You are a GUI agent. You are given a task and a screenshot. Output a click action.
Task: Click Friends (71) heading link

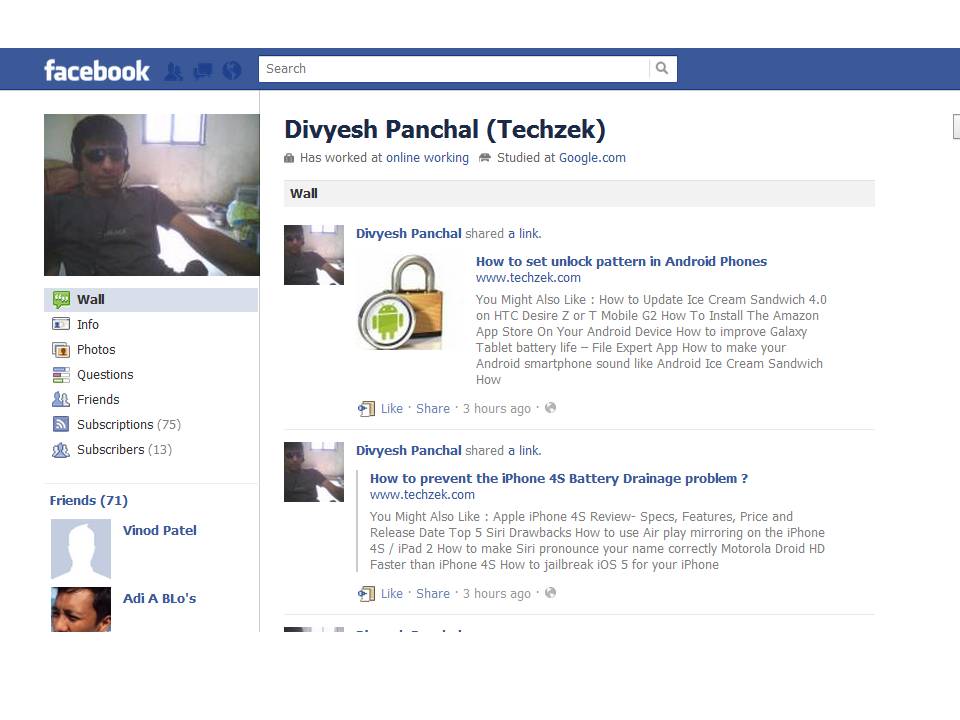coord(89,500)
